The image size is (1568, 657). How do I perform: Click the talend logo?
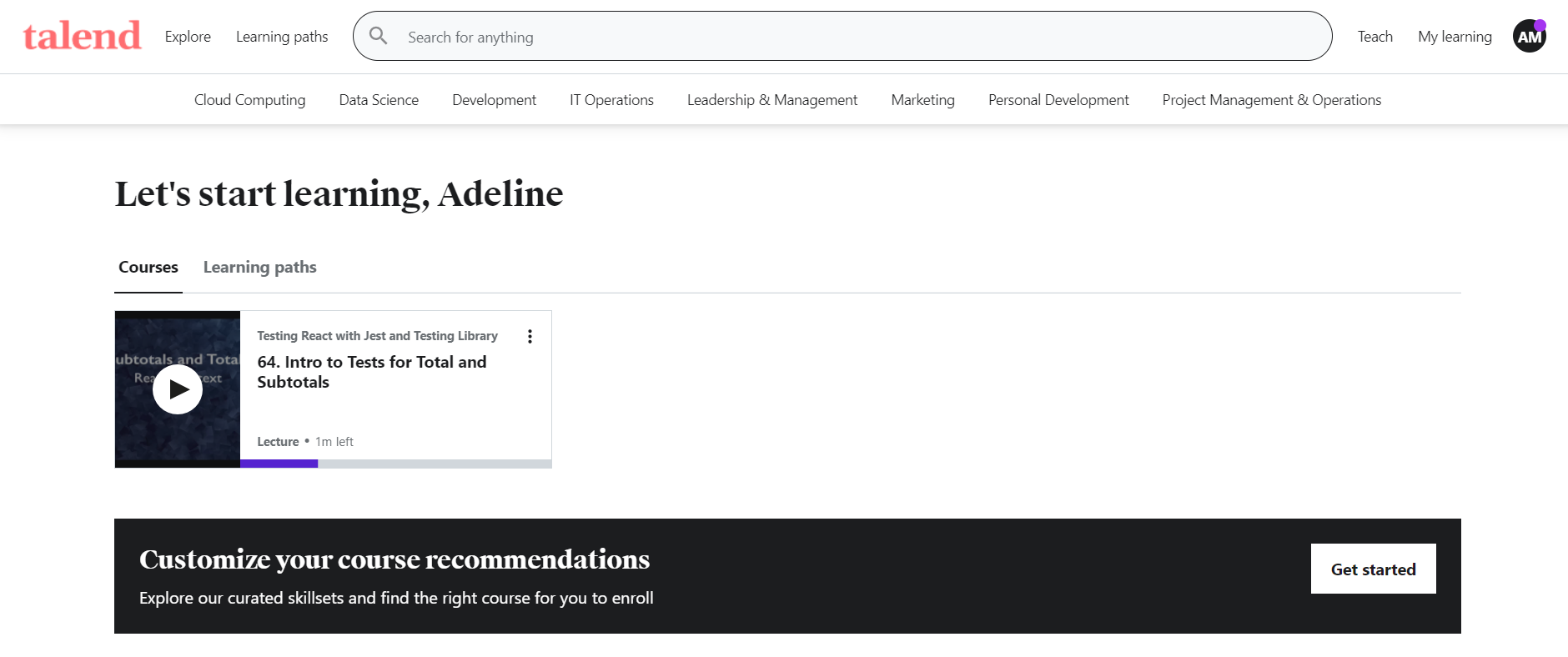pyautogui.click(x=82, y=37)
